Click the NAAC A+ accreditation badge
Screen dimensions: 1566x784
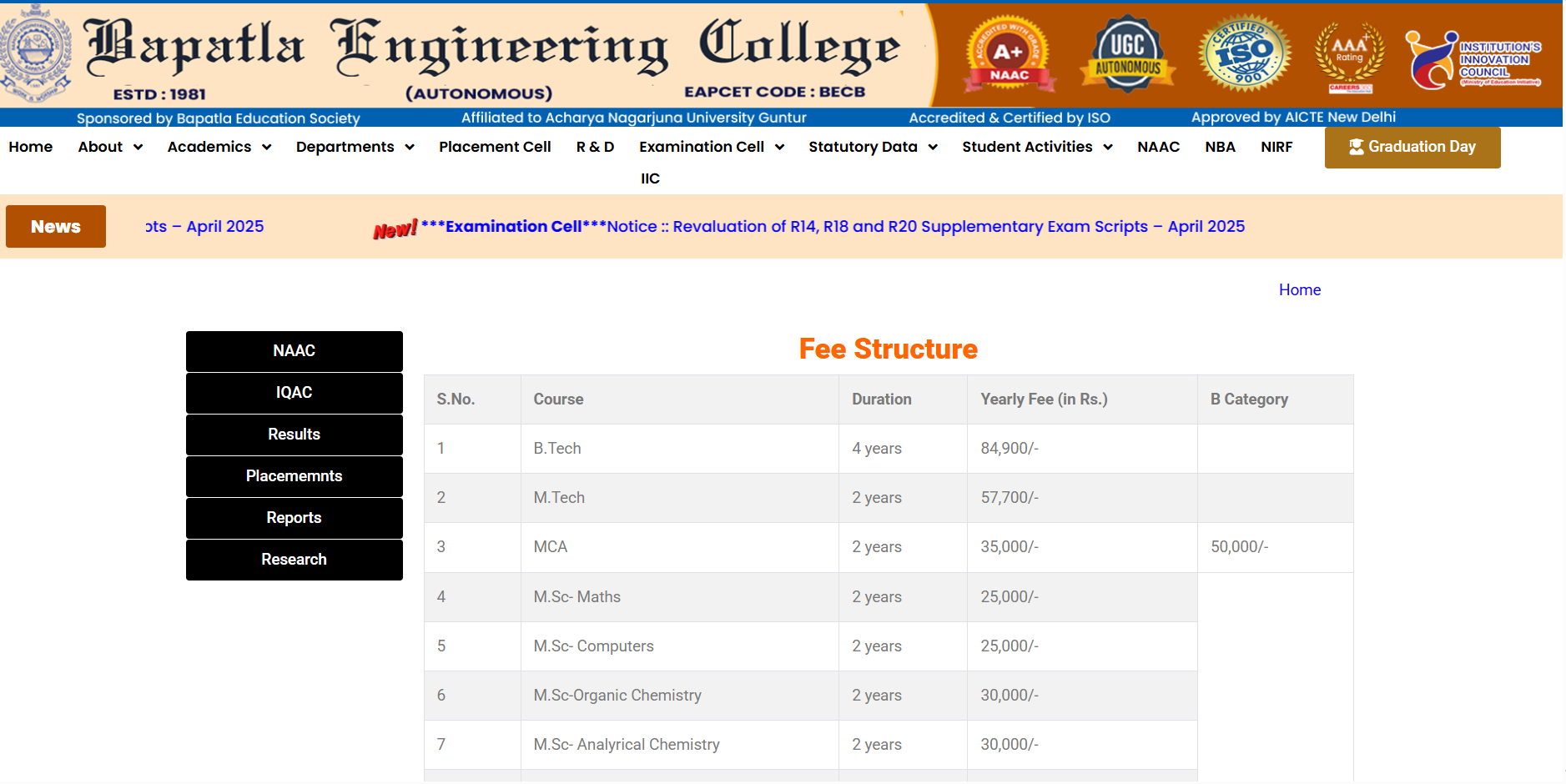click(x=1009, y=54)
